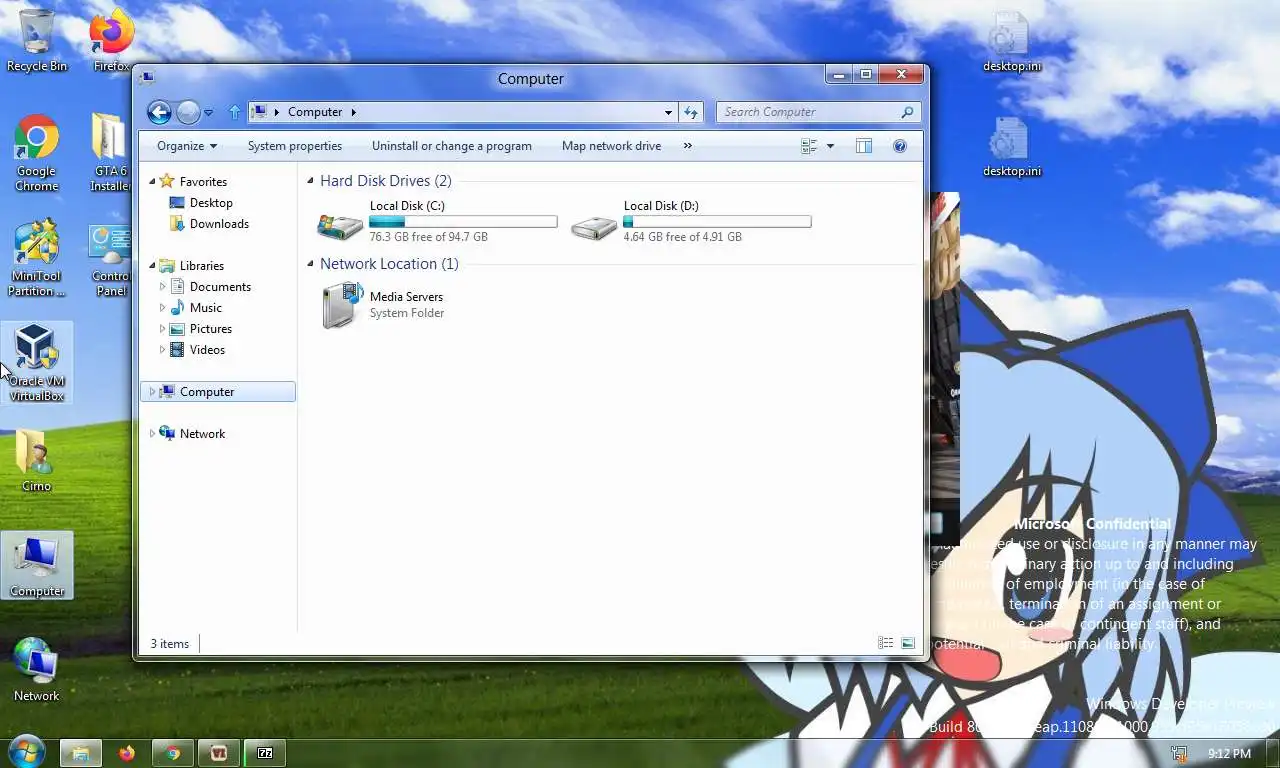Click System properties in the toolbar
1280x768 pixels.
295,146
